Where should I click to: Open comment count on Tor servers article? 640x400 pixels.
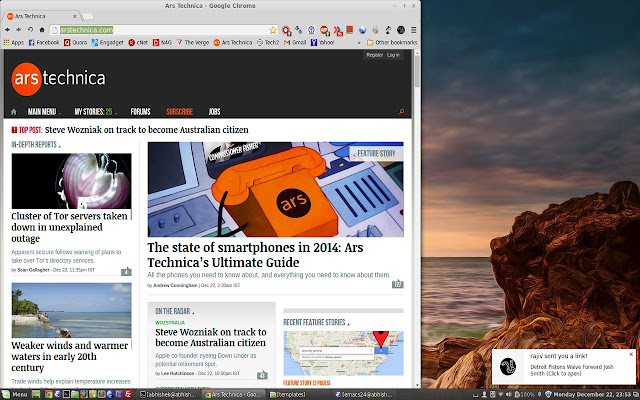[126, 271]
